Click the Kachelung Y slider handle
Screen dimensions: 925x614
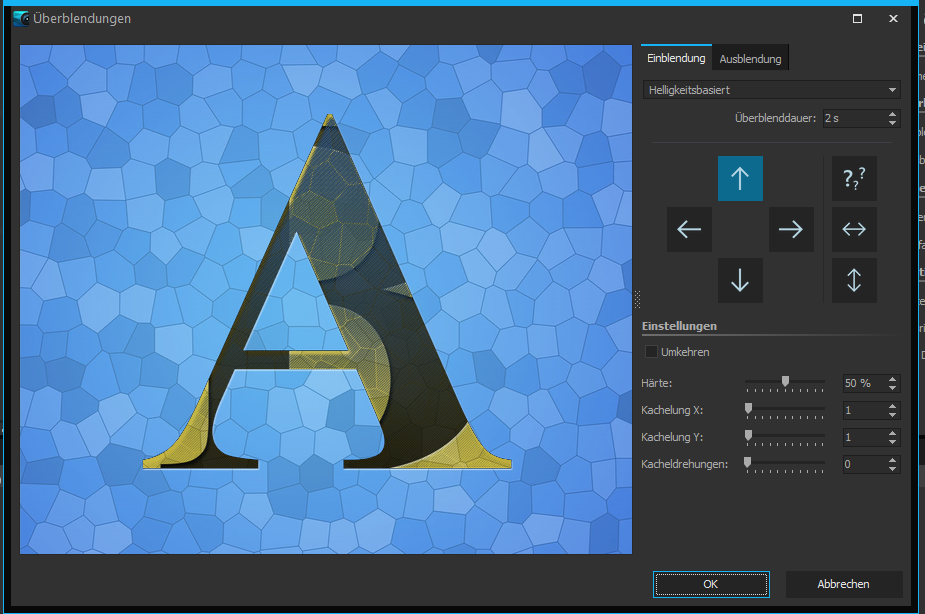click(748, 436)
